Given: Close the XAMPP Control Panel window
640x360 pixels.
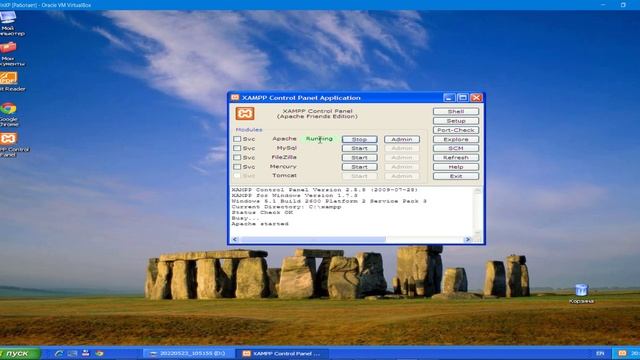Looking at the screenshot, I should coord(476,98).
